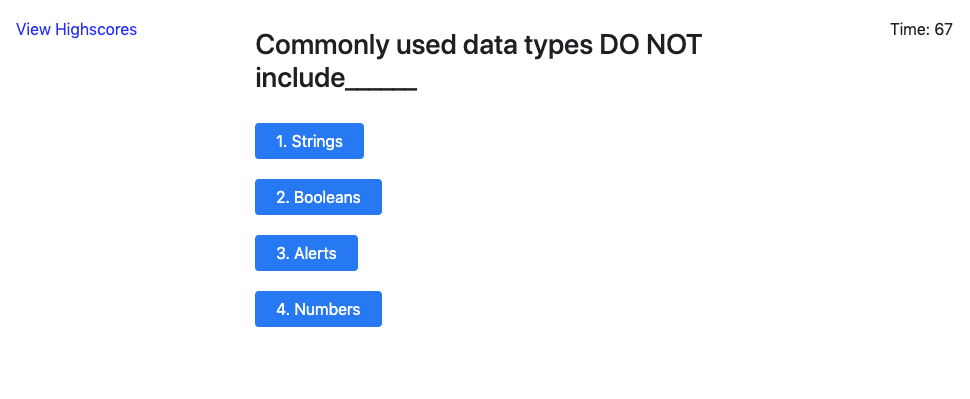Submit Strings as the answer
Image resolution: width=970 pixels, height=399 pixels.
(x=309, y=141)
